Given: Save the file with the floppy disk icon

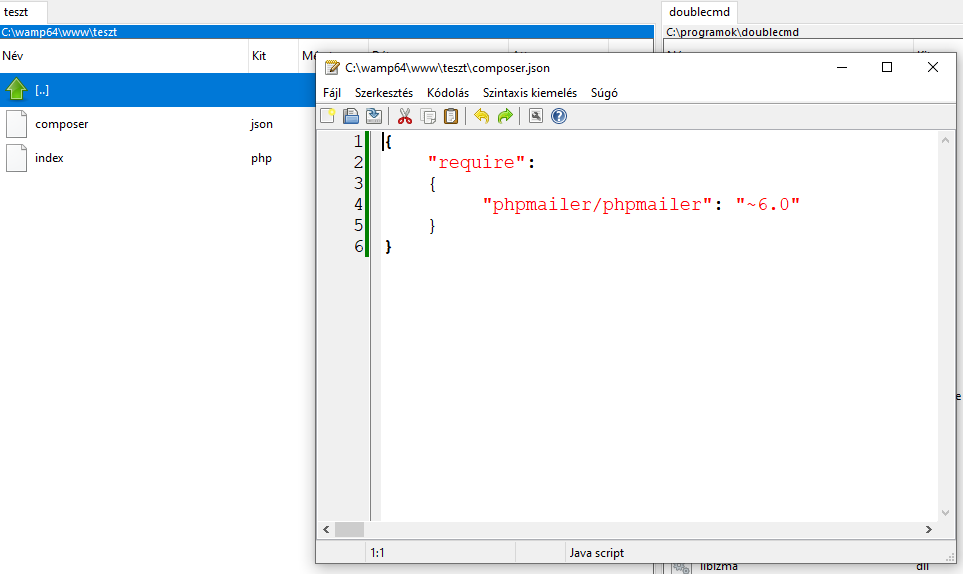Looking at the screenshot, I should (x=351, y=116).
